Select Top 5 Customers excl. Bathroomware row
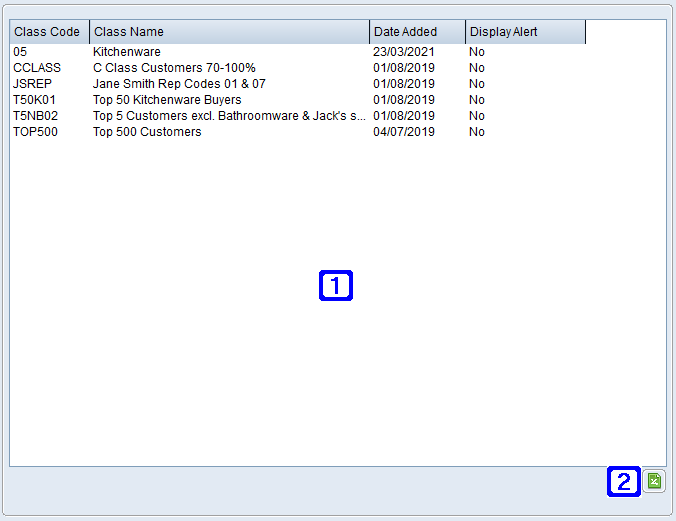676x521 pixels. point(229,116)
